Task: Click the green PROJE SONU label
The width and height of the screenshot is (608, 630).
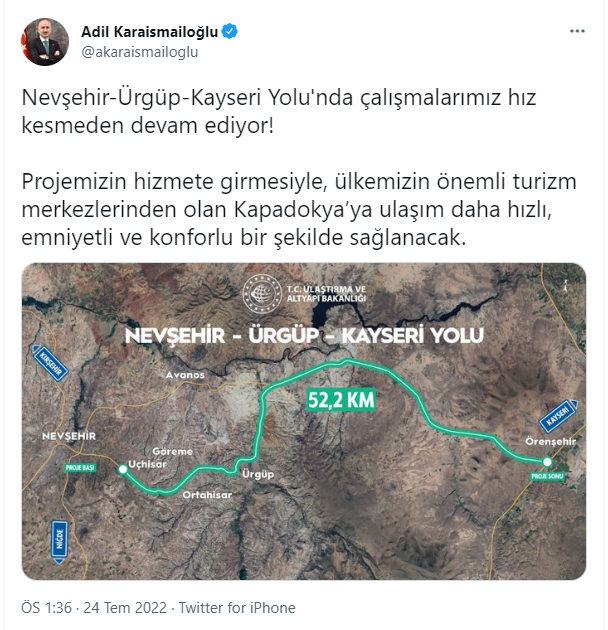Action: pos(547,477)
